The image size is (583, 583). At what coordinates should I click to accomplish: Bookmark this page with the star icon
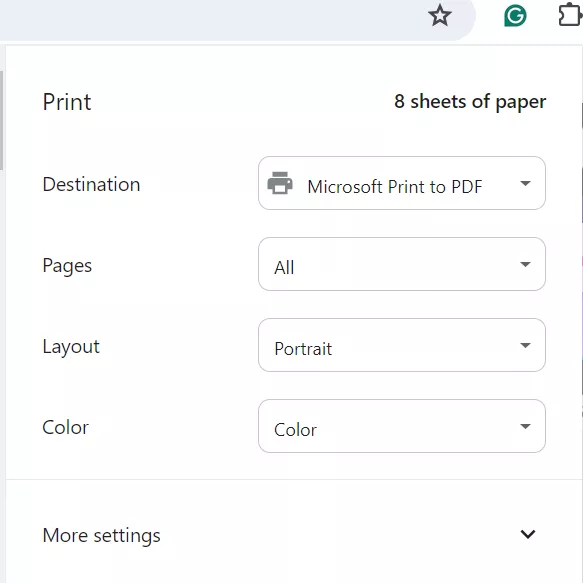coord(440,16)
